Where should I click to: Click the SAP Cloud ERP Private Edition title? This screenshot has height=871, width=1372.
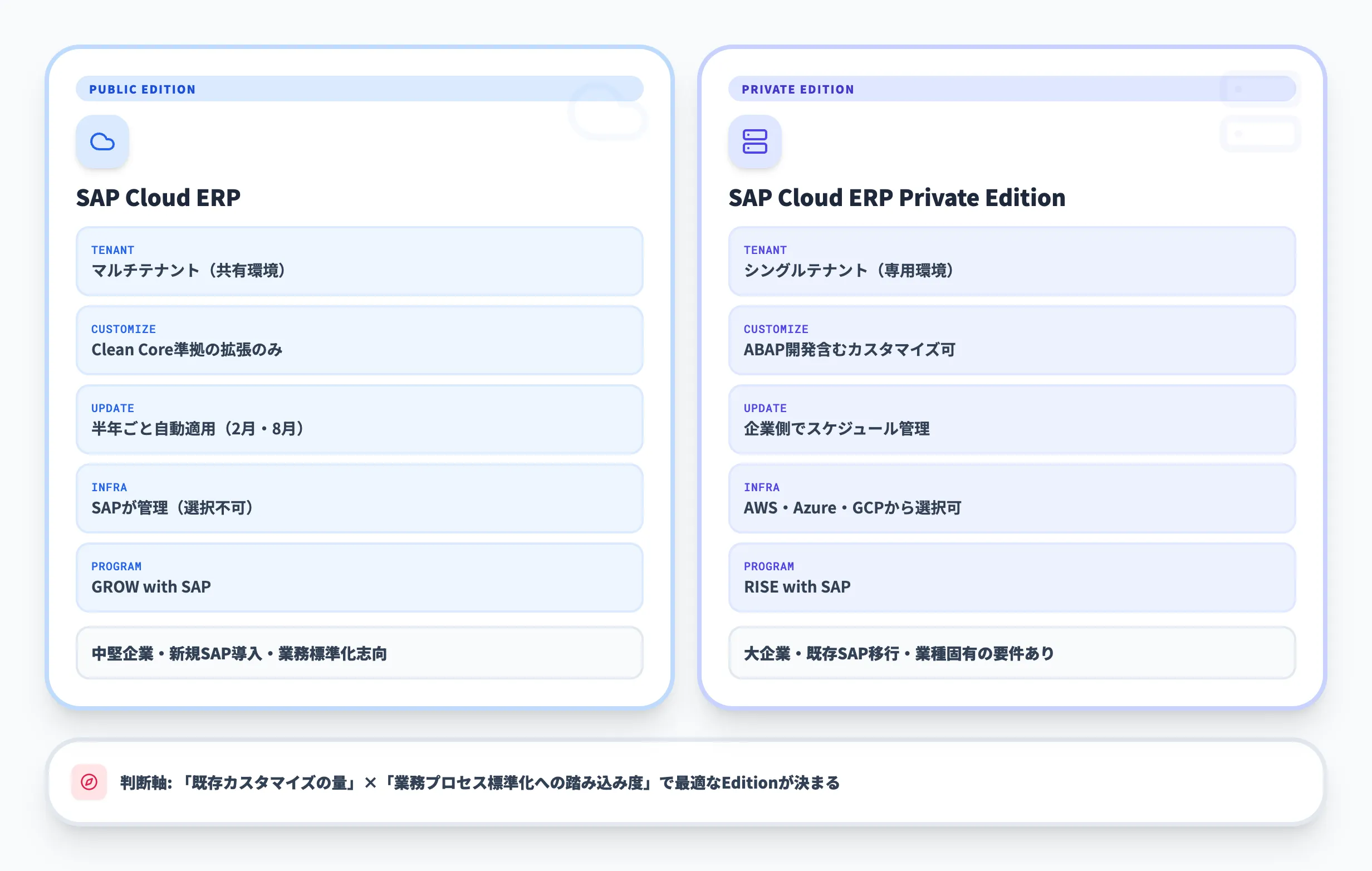898,198
